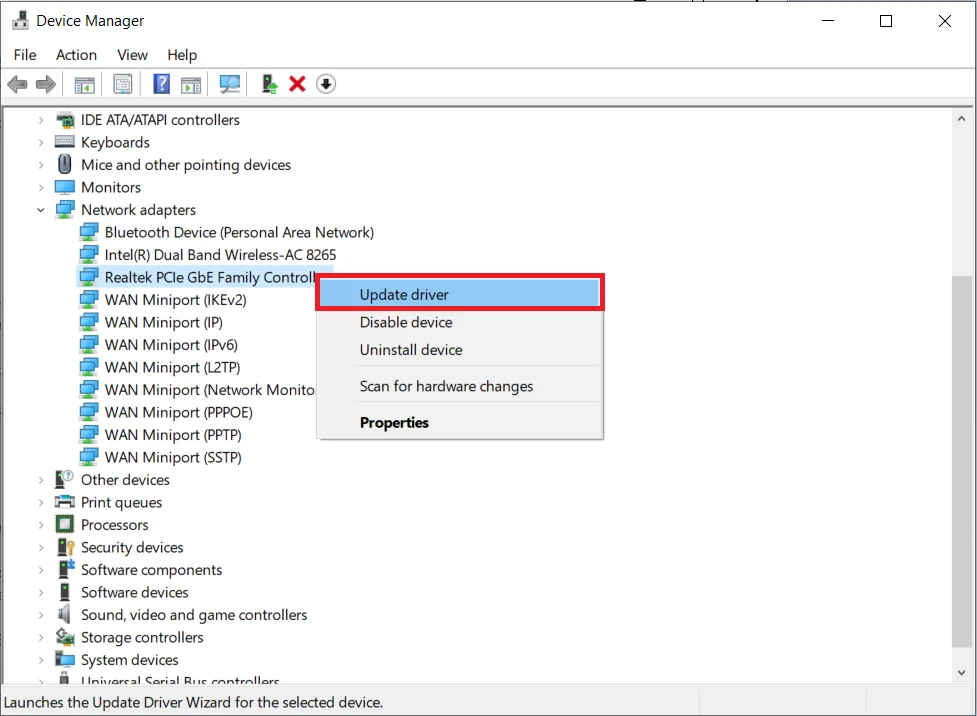Click the Security devices key icon
The width and height of the screenshot is (977, 716).
pos(65,547)
